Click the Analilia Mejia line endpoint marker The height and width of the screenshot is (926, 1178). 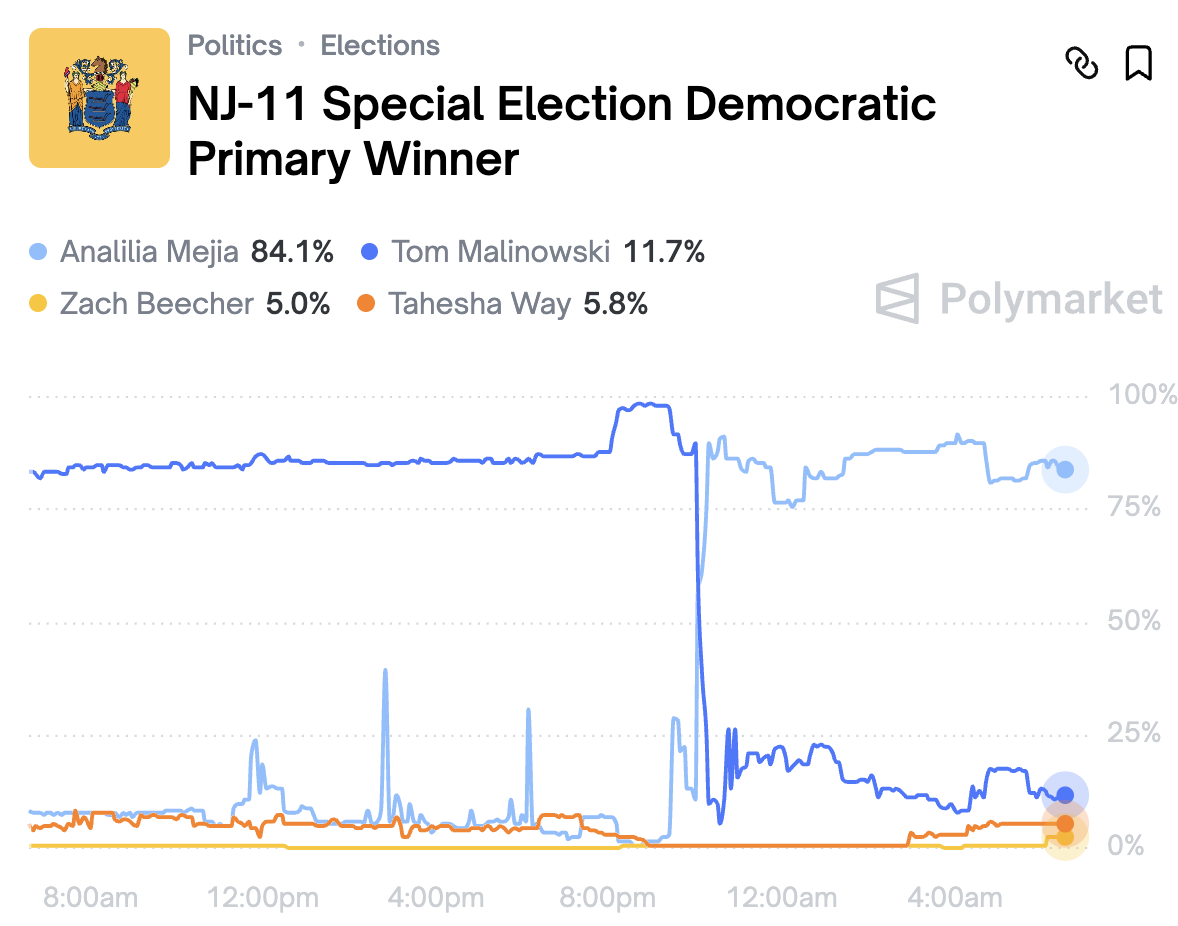[1065, 469]
